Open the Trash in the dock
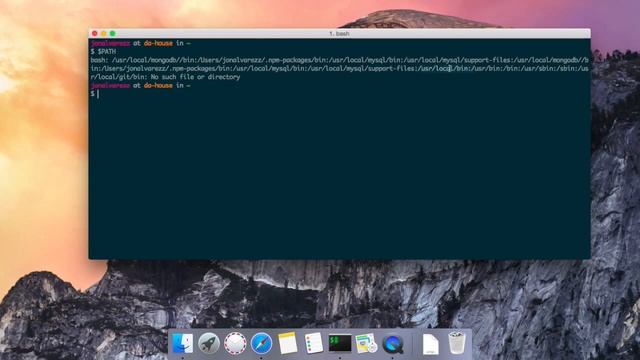Screen dimensions: 640x360 456,343
